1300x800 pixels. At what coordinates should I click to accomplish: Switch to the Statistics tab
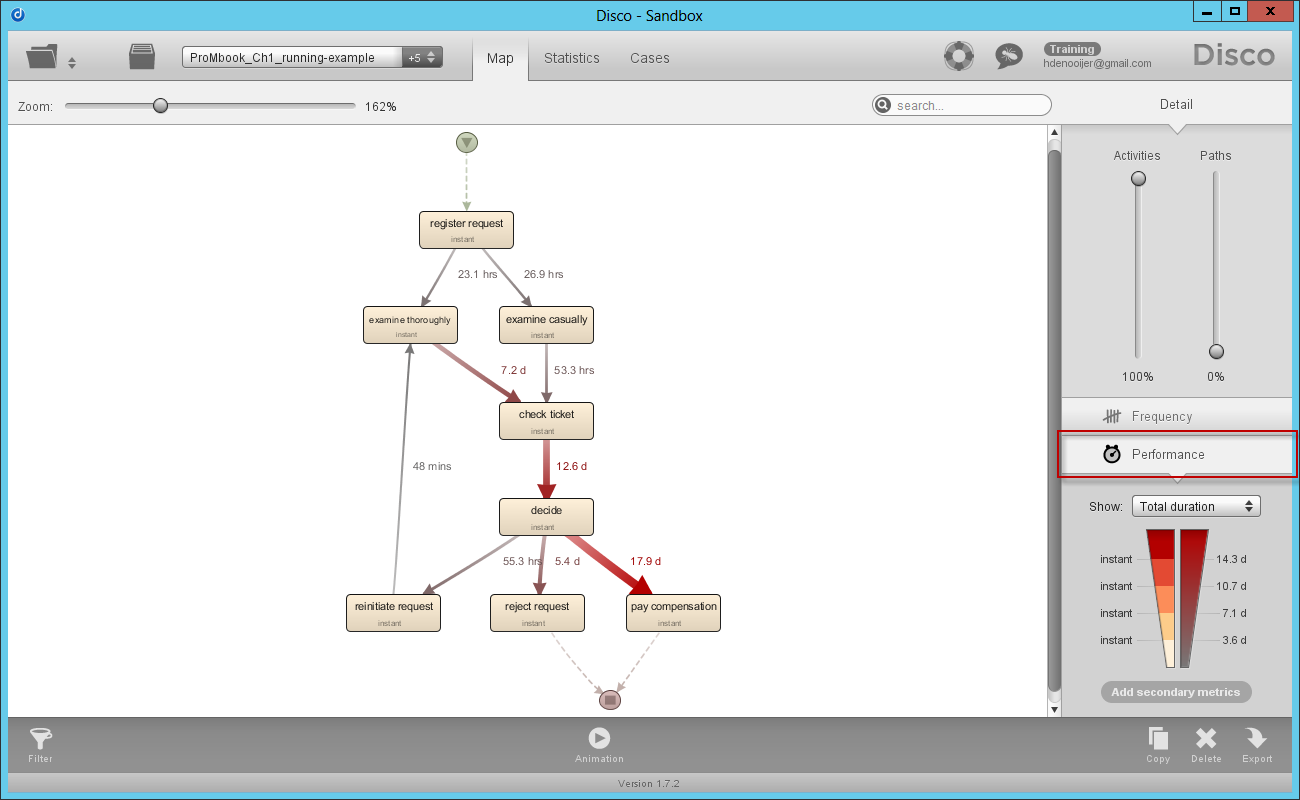coord(572,58)
